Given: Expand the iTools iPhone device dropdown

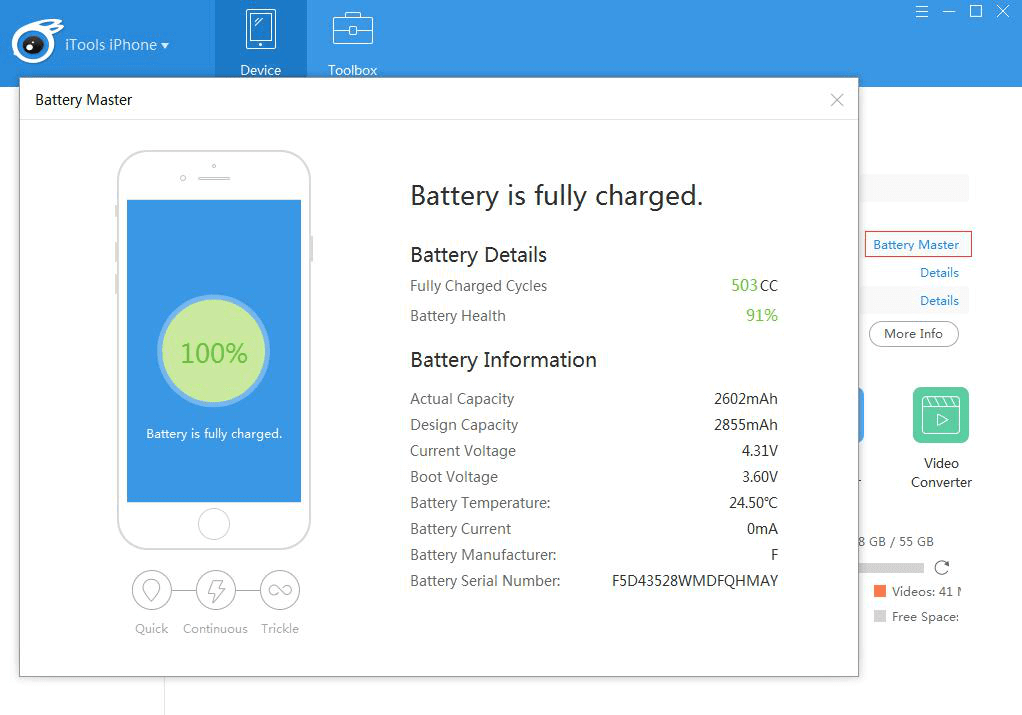Looking at the screenshot, I should 117,45.
